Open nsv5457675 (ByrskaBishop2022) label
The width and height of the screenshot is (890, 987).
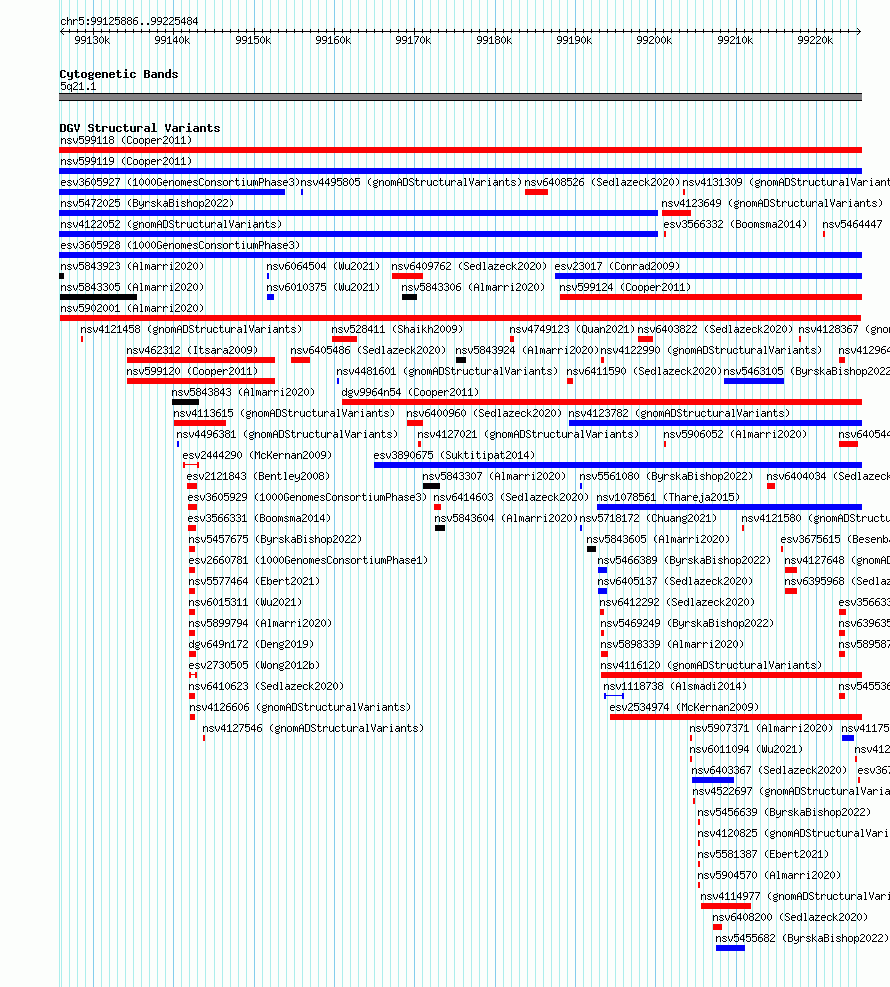275,539
